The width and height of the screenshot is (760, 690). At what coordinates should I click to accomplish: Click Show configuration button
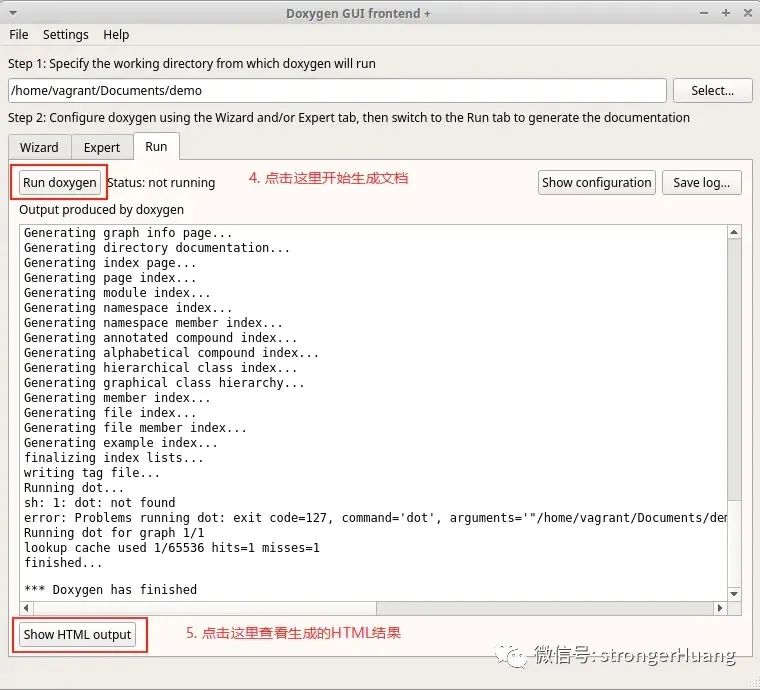[596, 183]
